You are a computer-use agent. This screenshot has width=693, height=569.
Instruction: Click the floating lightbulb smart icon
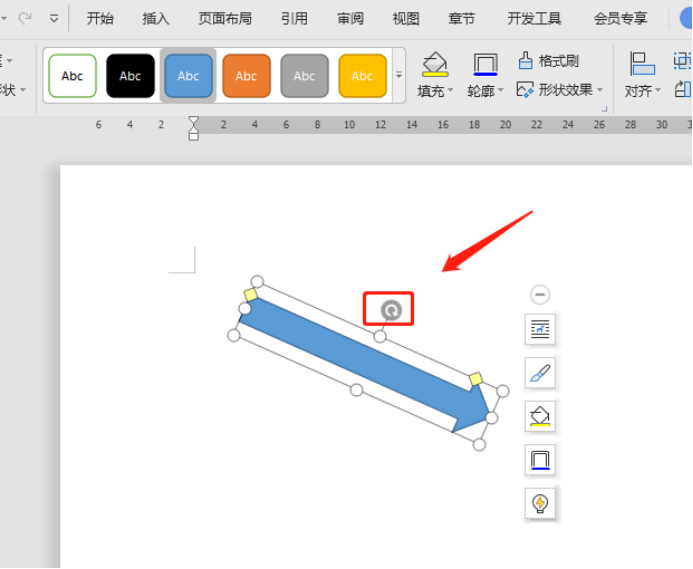(540, 503)
